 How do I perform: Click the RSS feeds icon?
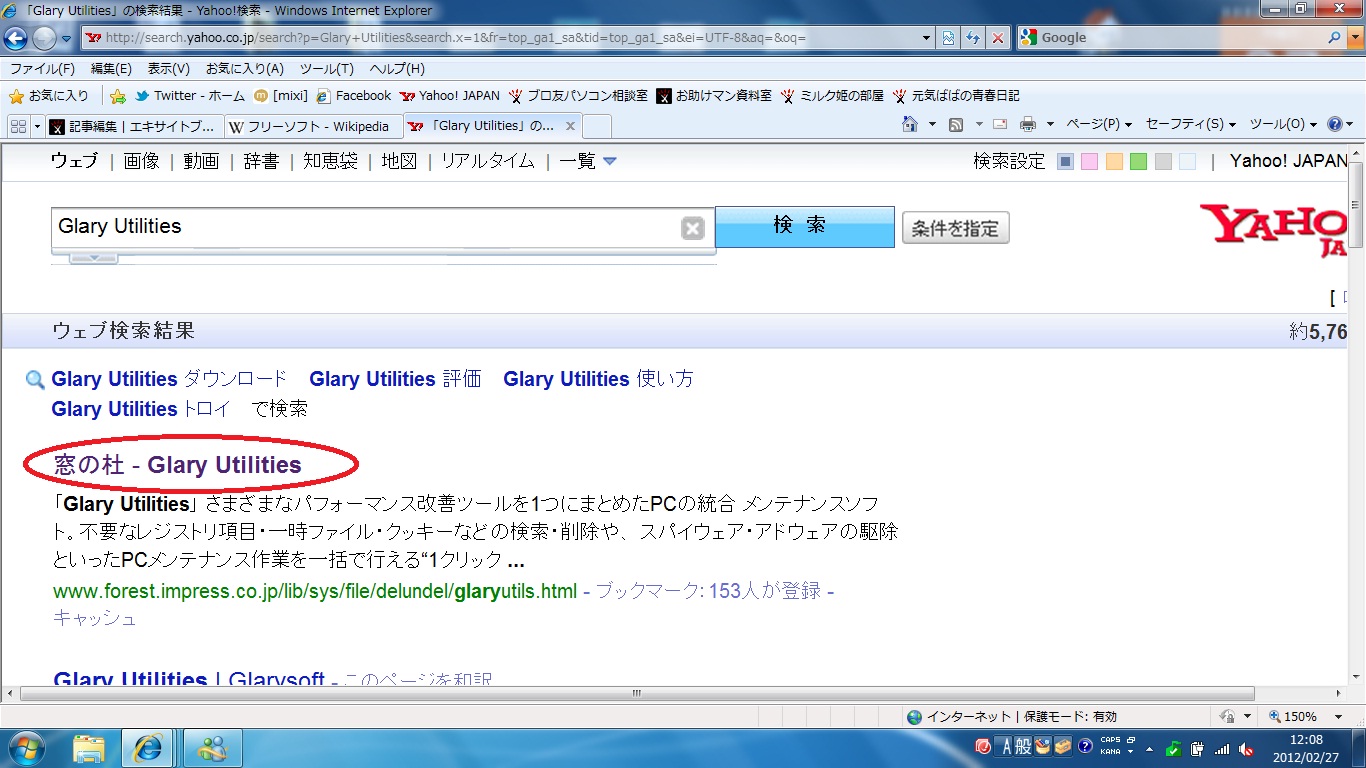[956, 125]
